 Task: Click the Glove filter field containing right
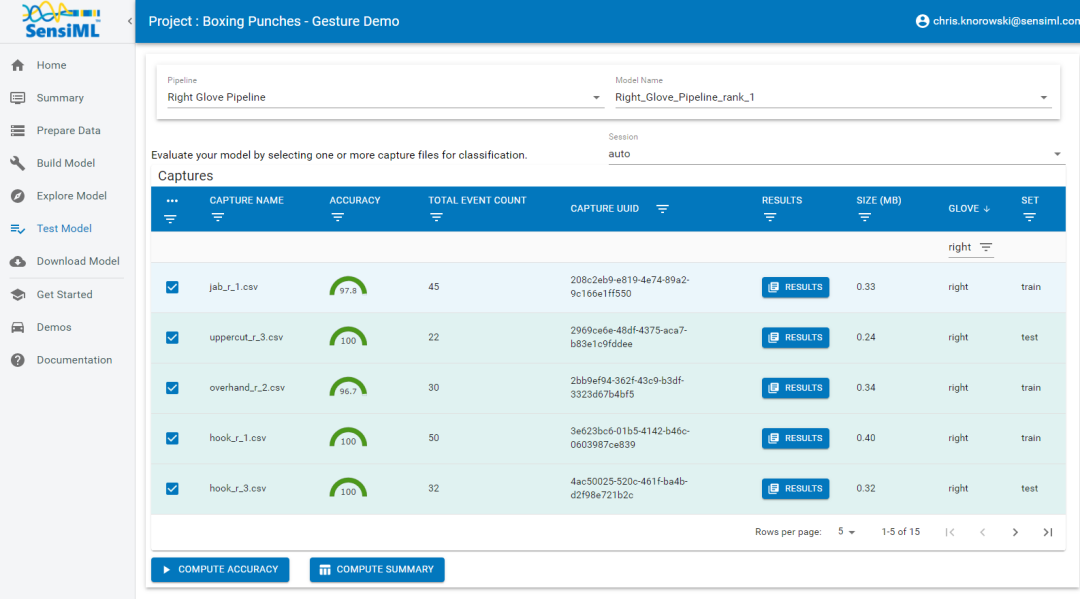tap(960, 247)
